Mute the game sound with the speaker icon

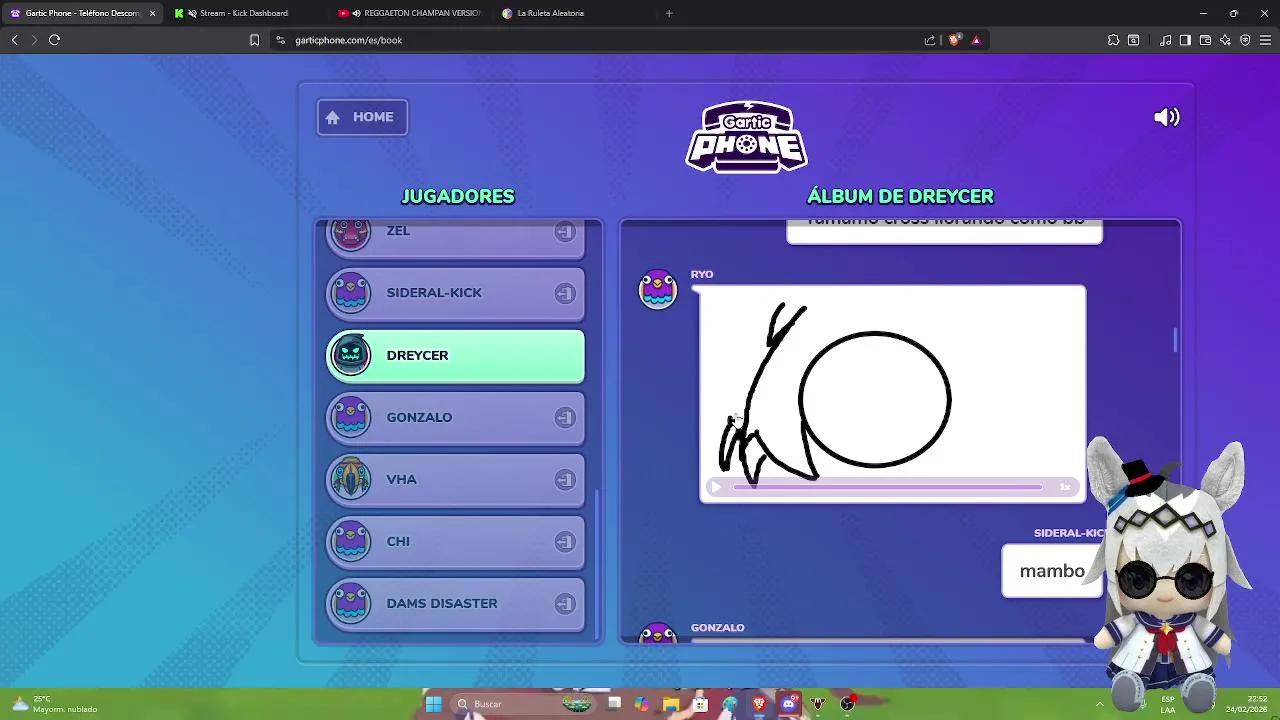[x=1166, y=117]
